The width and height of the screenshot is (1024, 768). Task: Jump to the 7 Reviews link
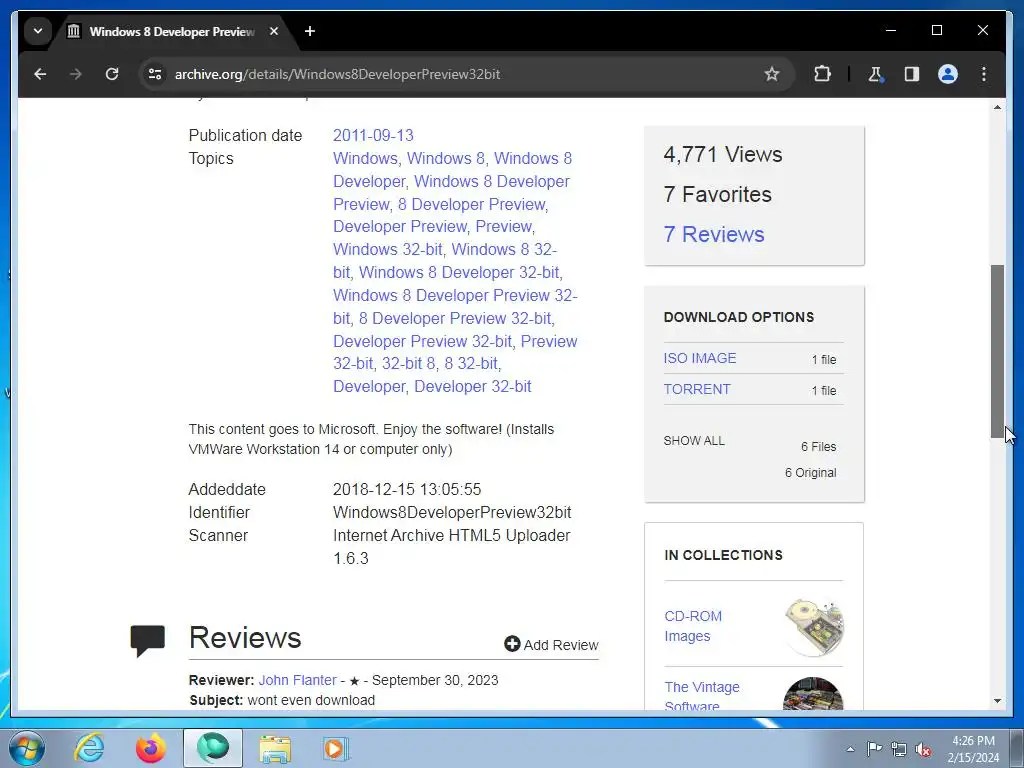714,234
